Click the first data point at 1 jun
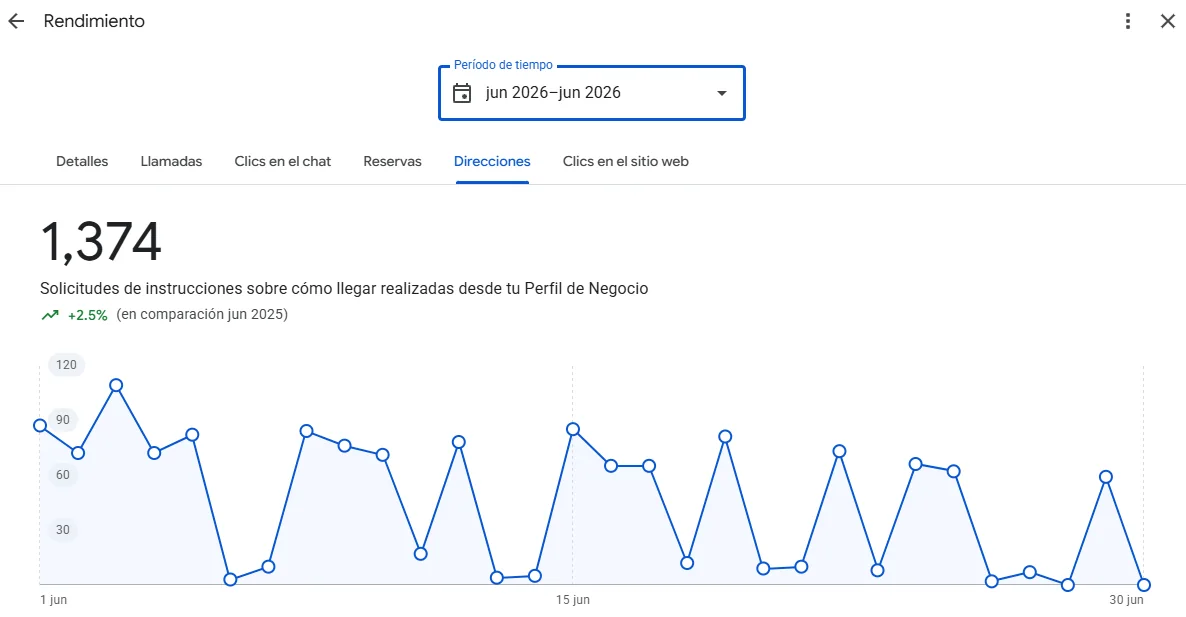This screenshot has width=1186, height=617. tap(40, 426)
